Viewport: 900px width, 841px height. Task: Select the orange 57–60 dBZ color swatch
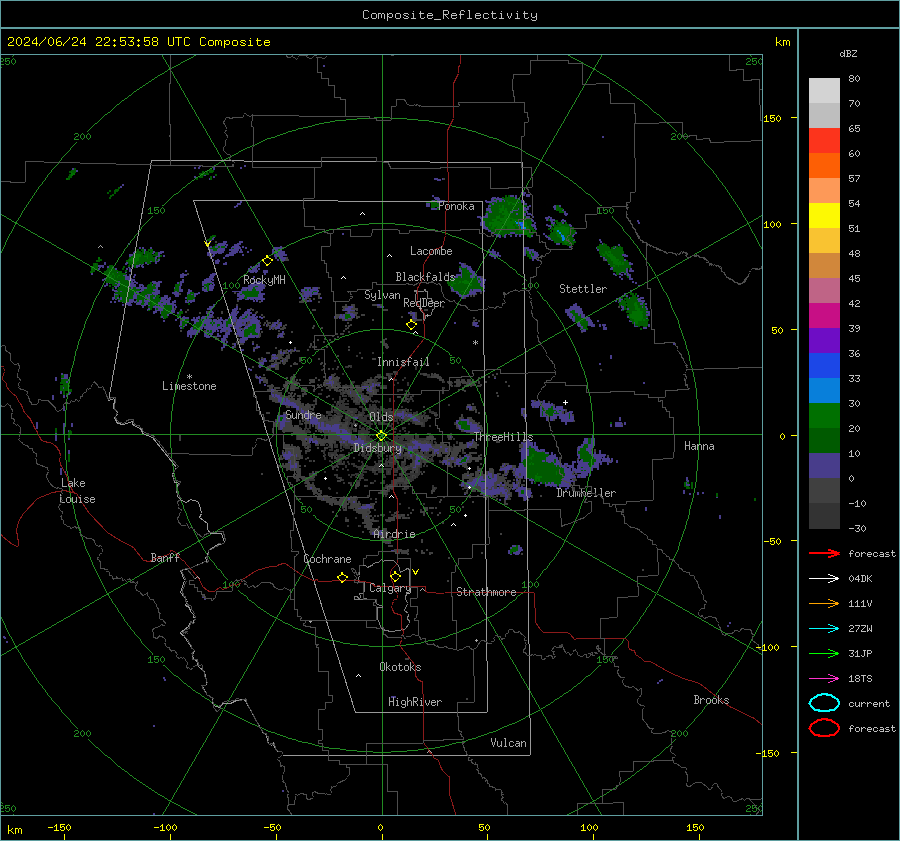tap(824, 165)
